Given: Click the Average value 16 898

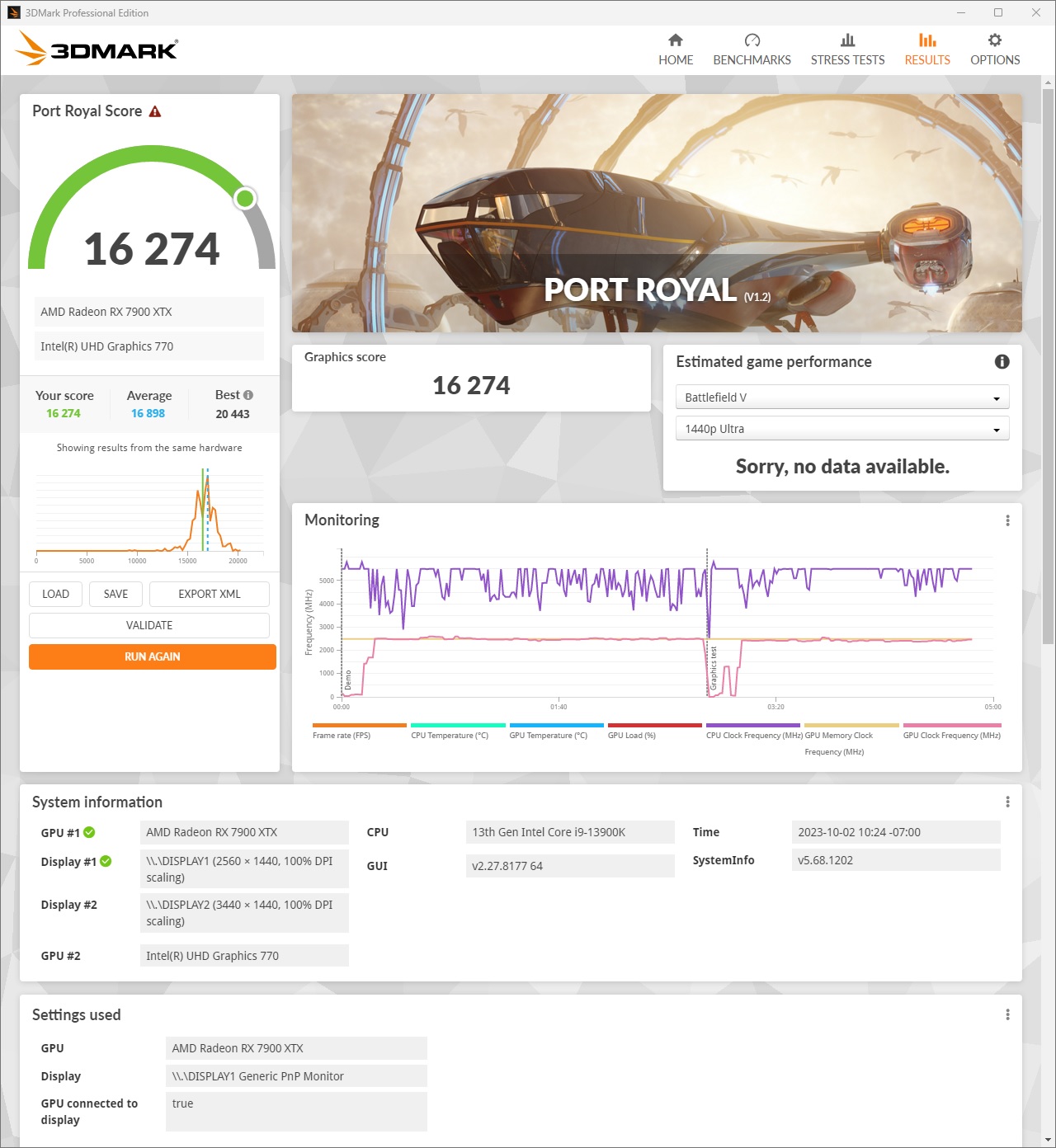Looking at the screenshot, I should click(x=148, y=413).
